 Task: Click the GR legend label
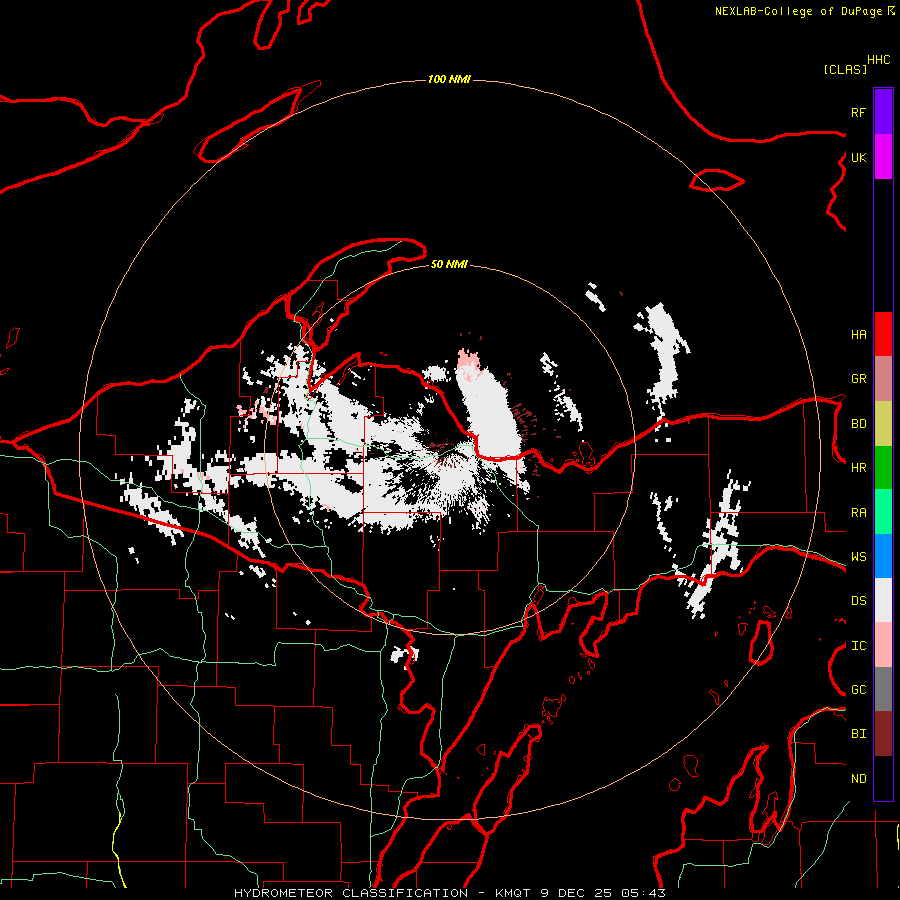(x=858, y=379)
